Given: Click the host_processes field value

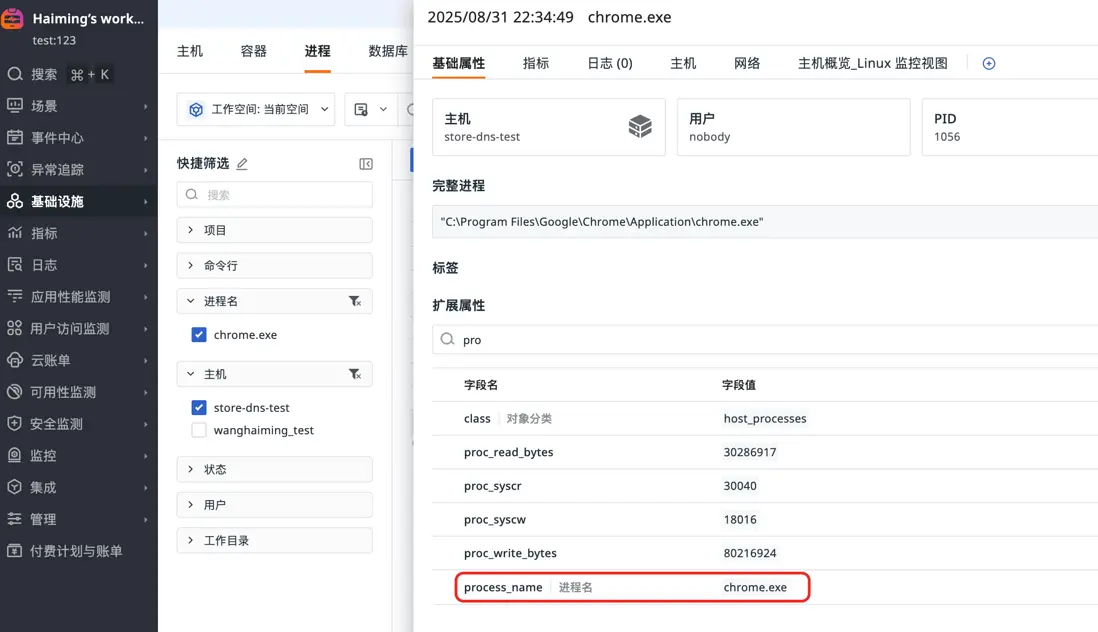Looking at the screenshot, I should [765, 419].
